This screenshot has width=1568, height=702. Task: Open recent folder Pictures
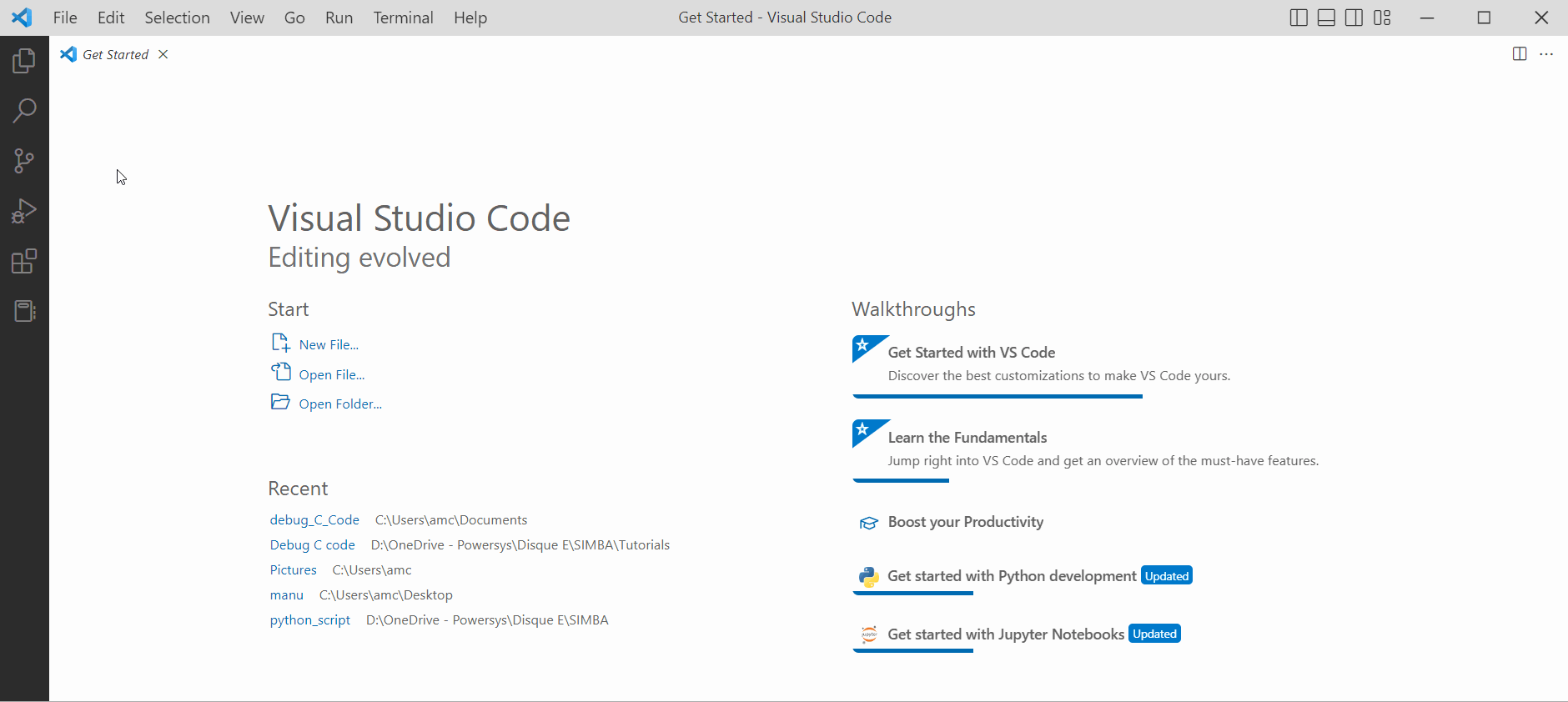point(294,569)
